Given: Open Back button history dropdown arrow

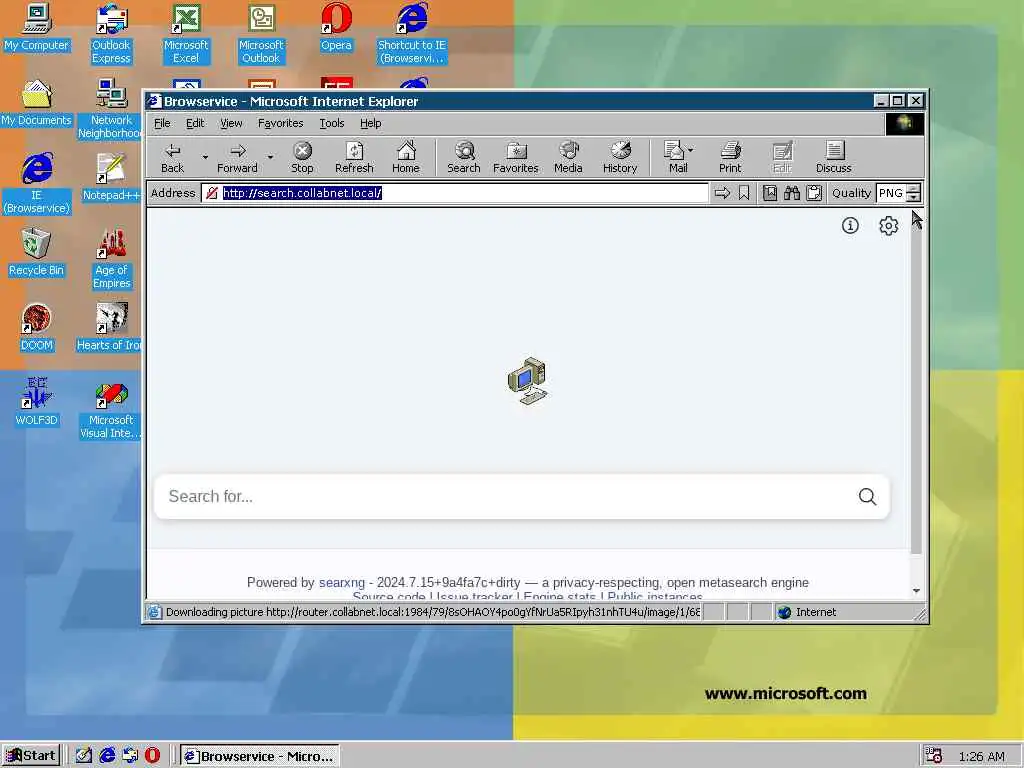Looking at the screenshot, I should tap(205, 157).
